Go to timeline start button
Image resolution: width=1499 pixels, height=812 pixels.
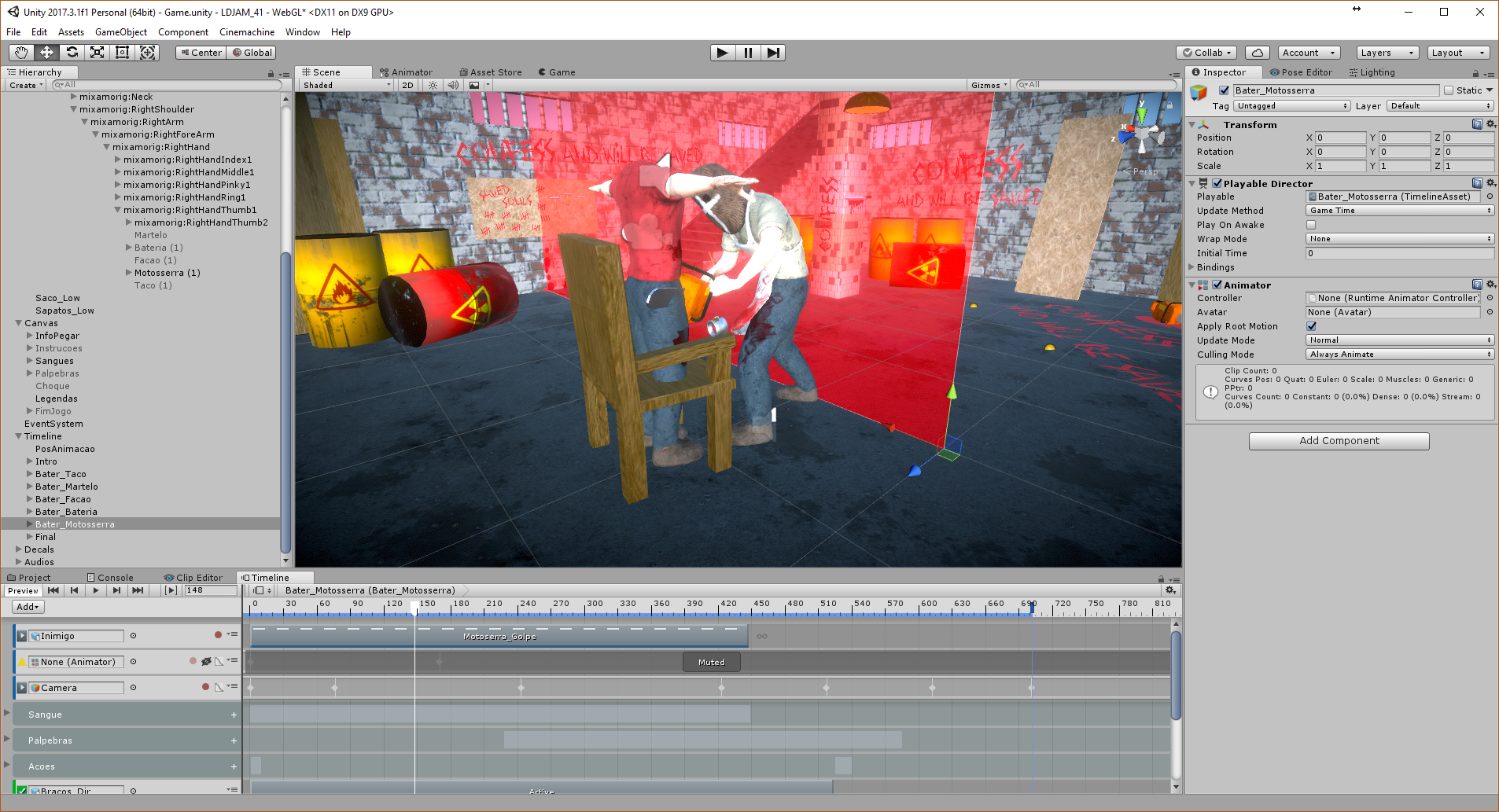(53, 590)
